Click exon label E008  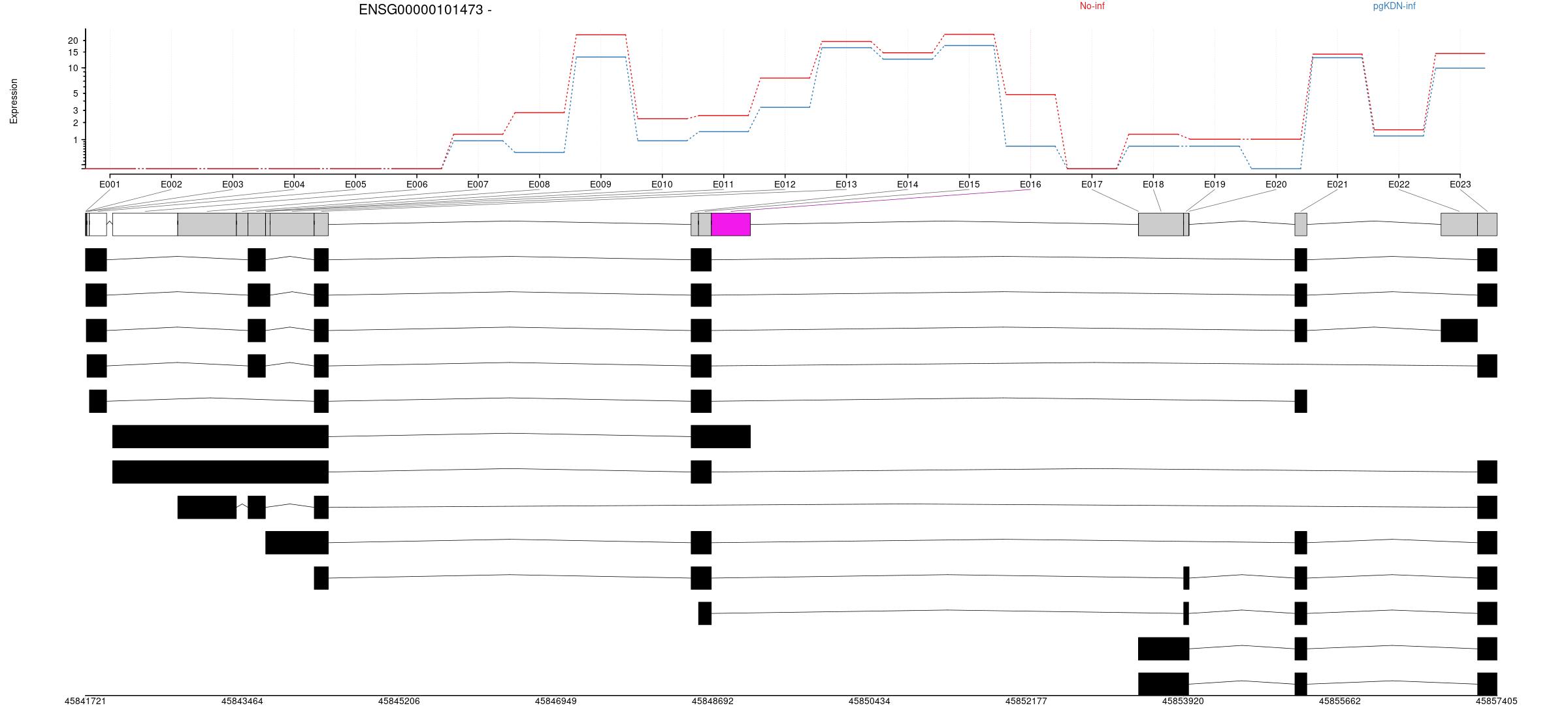tap(539, 184)
